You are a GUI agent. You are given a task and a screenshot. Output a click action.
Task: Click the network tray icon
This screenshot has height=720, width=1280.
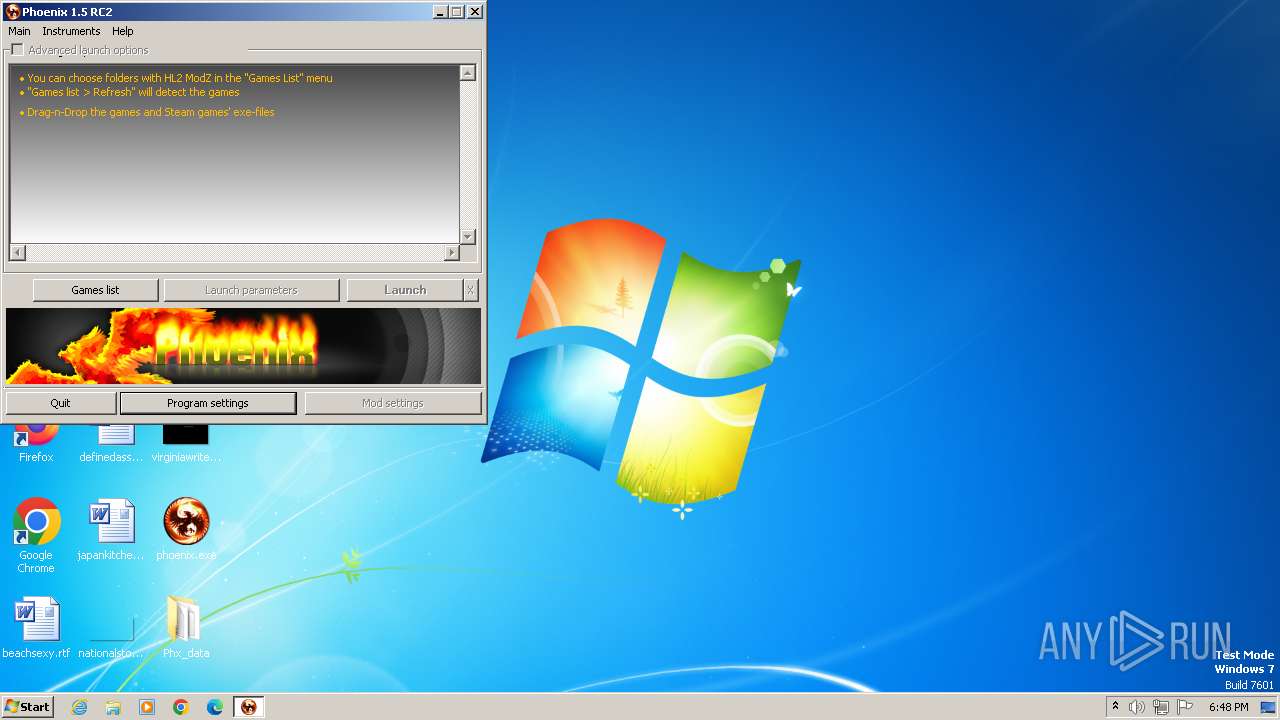click(x=1161, y=707)
